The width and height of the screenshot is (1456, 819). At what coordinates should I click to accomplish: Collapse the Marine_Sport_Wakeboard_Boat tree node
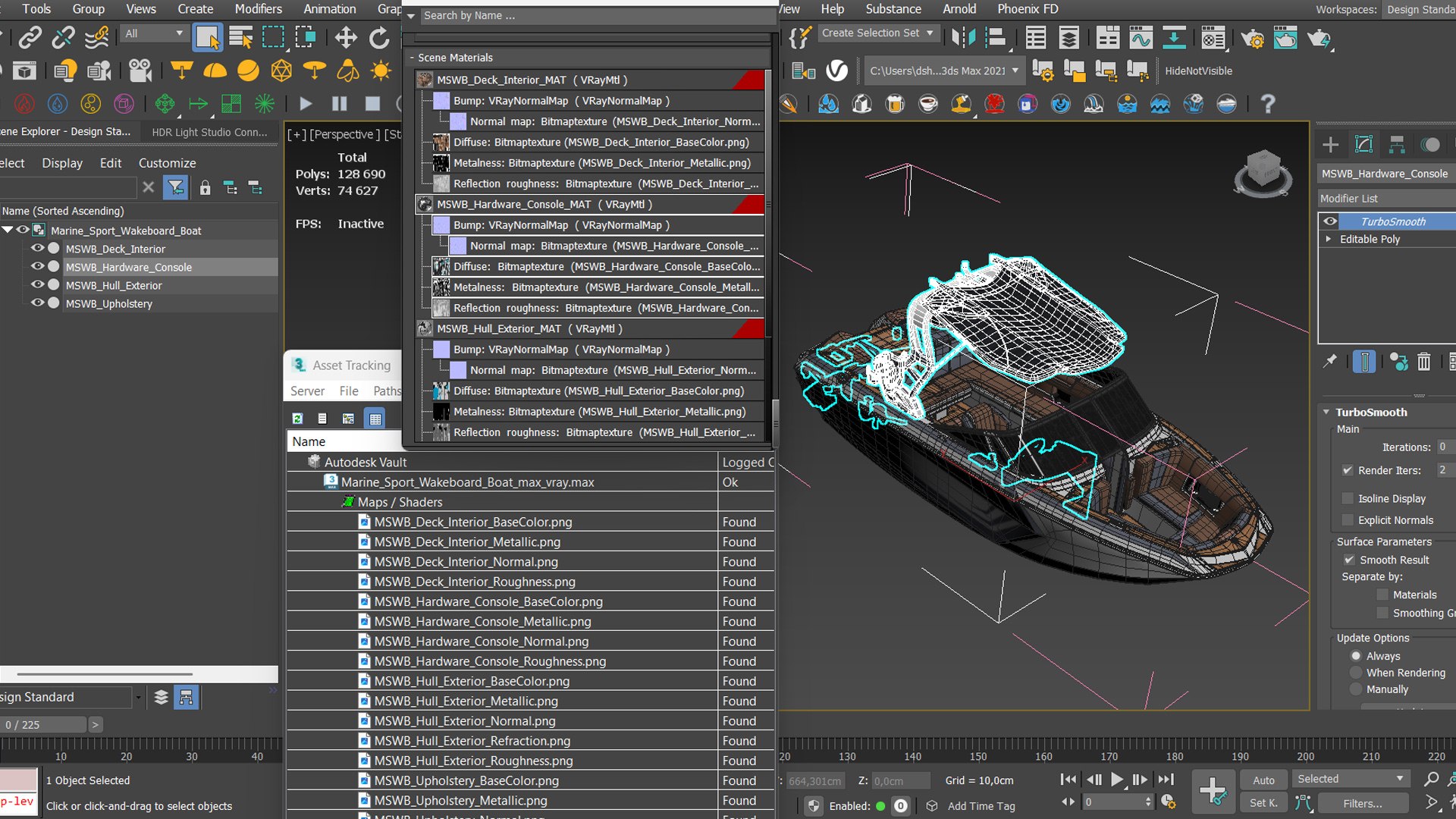(8, 230)
